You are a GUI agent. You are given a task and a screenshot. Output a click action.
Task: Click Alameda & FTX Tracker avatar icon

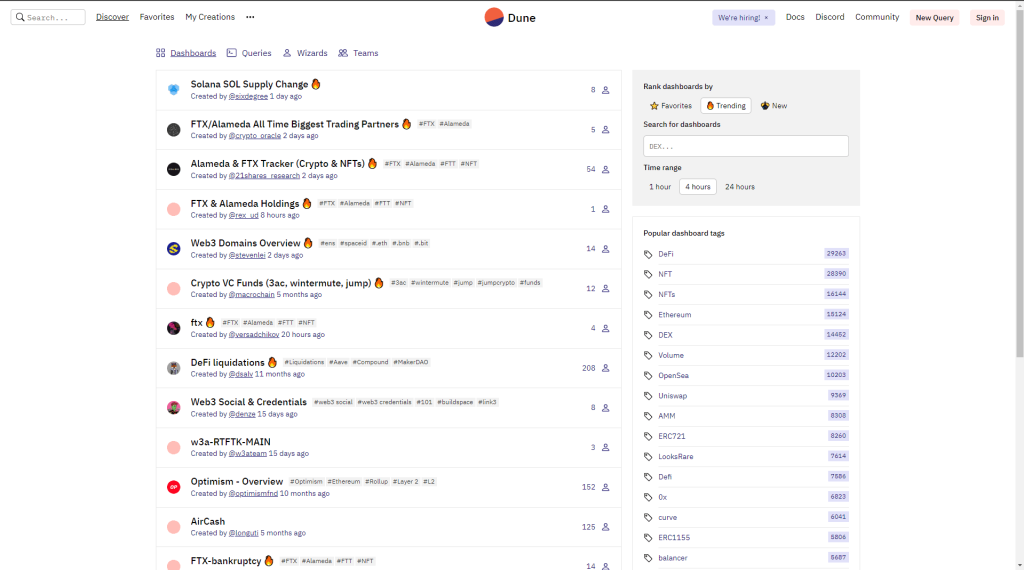pos(174,169)
